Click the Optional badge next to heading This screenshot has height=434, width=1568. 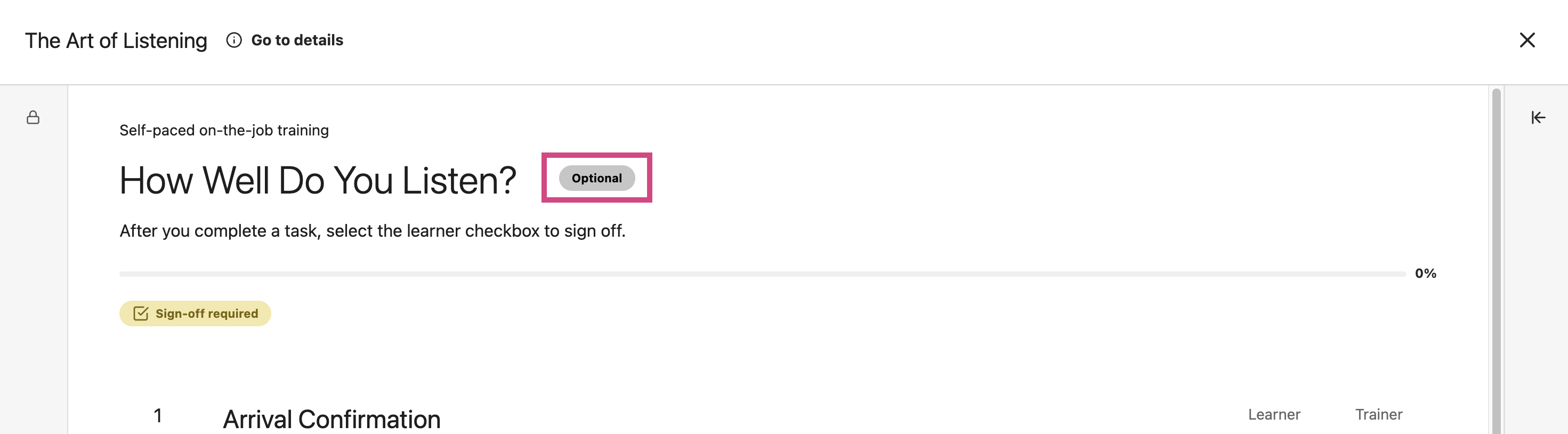[x=596, y=179]
